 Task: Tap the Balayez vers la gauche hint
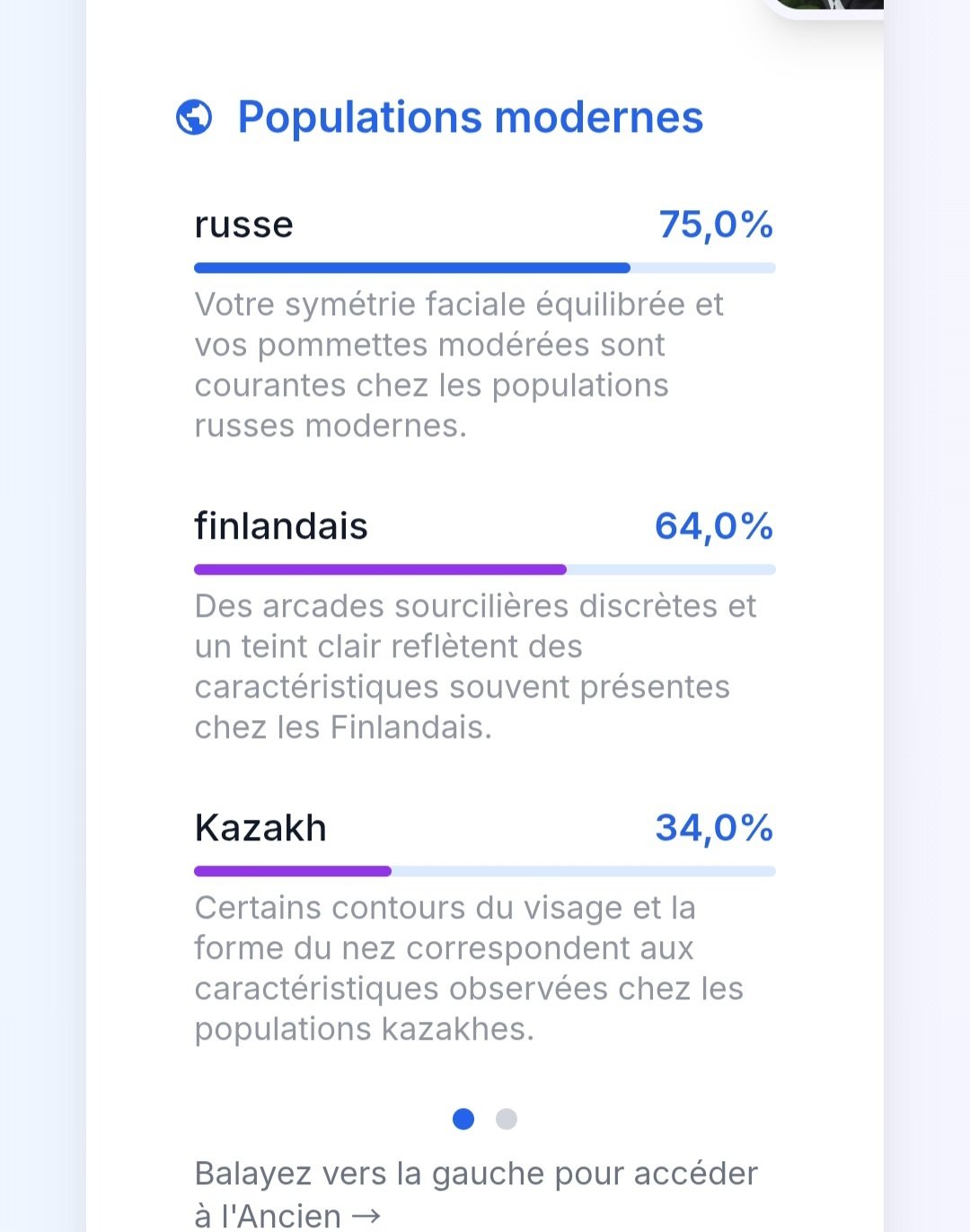coord(476,1175)
